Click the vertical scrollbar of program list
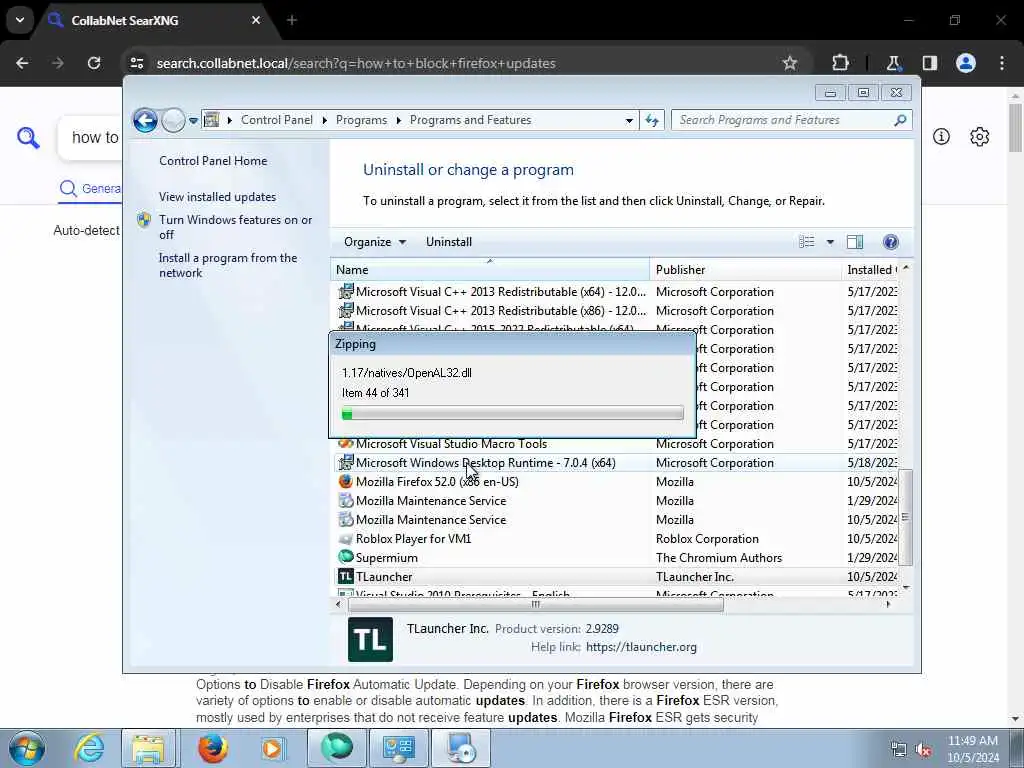This screenshot has width=1024, height=768. [905, 517]
